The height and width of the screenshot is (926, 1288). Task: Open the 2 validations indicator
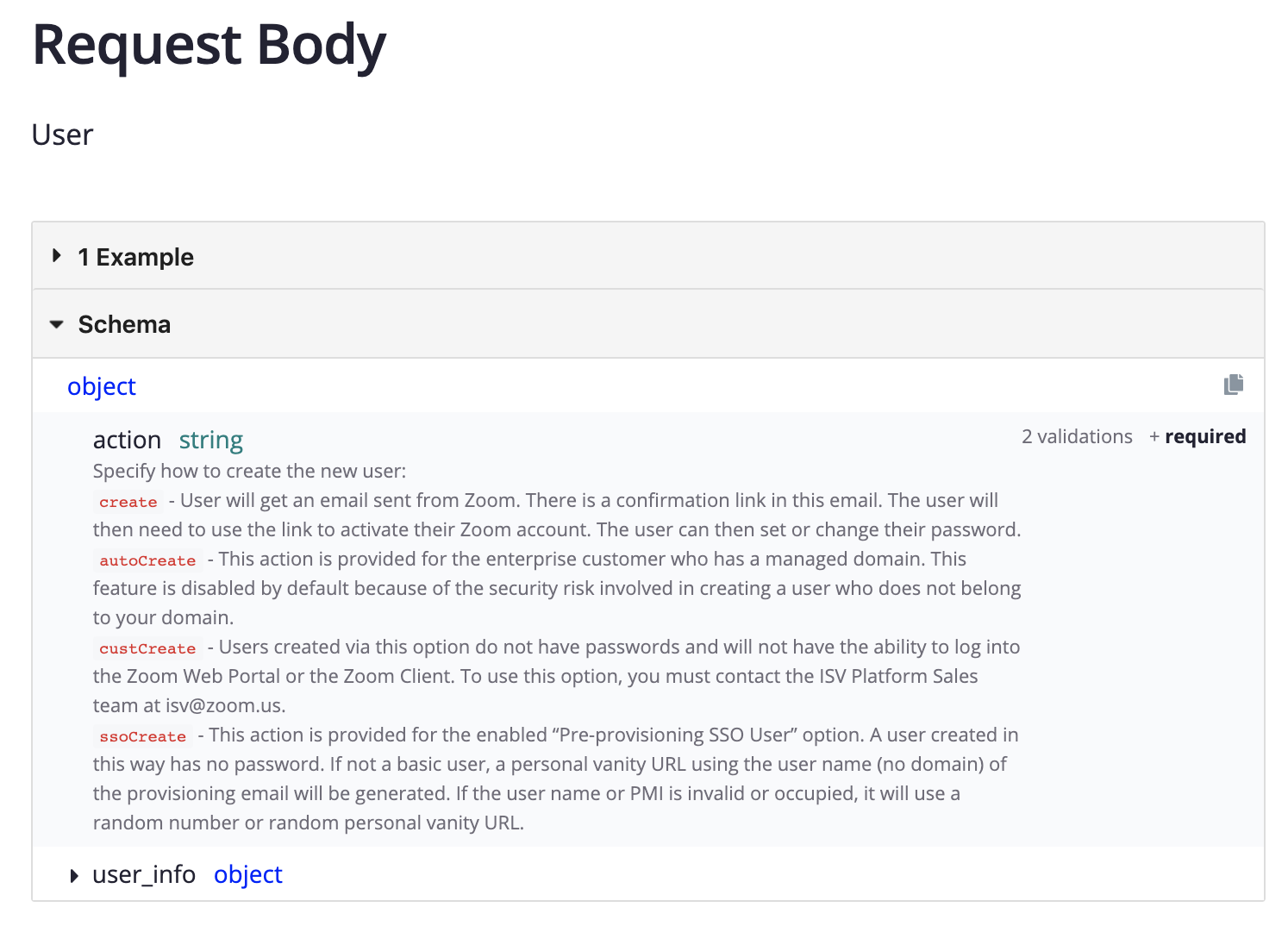pyautogui.click(x=1077, y=437)
